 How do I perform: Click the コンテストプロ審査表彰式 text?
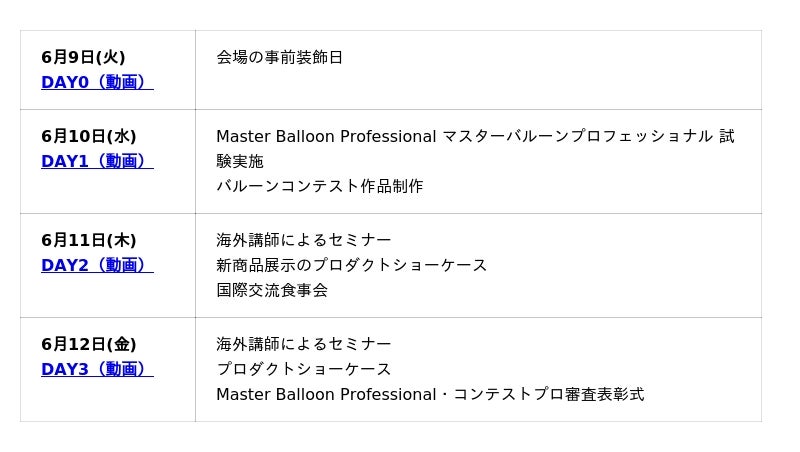pyautogui.click(x=548, y=394)
